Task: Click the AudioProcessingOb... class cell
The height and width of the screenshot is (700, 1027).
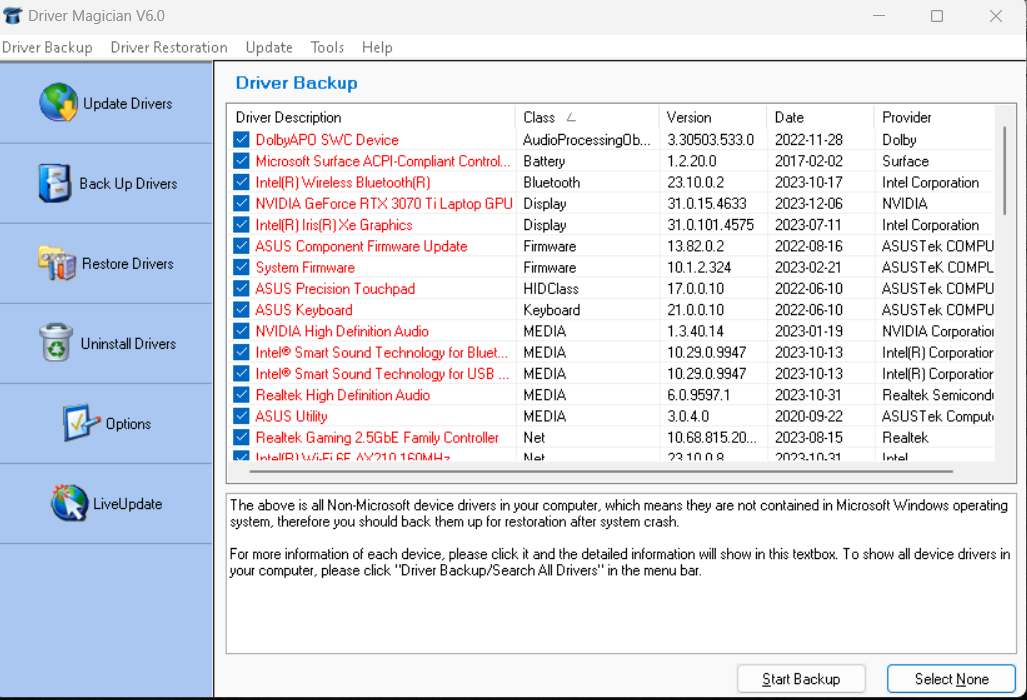Action: (587, 139)
